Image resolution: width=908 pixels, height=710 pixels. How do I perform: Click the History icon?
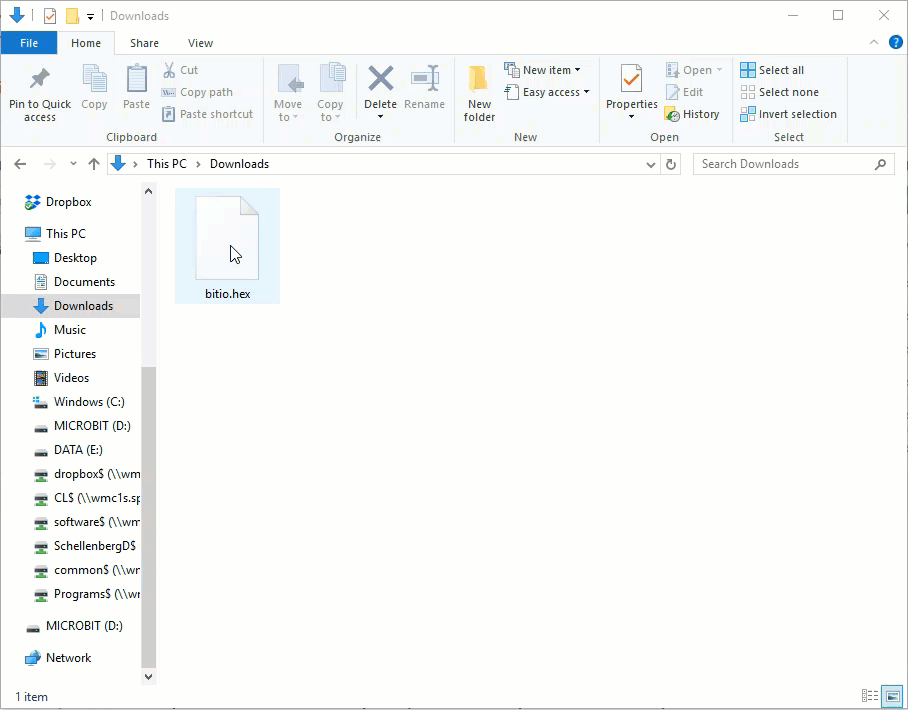692,114
